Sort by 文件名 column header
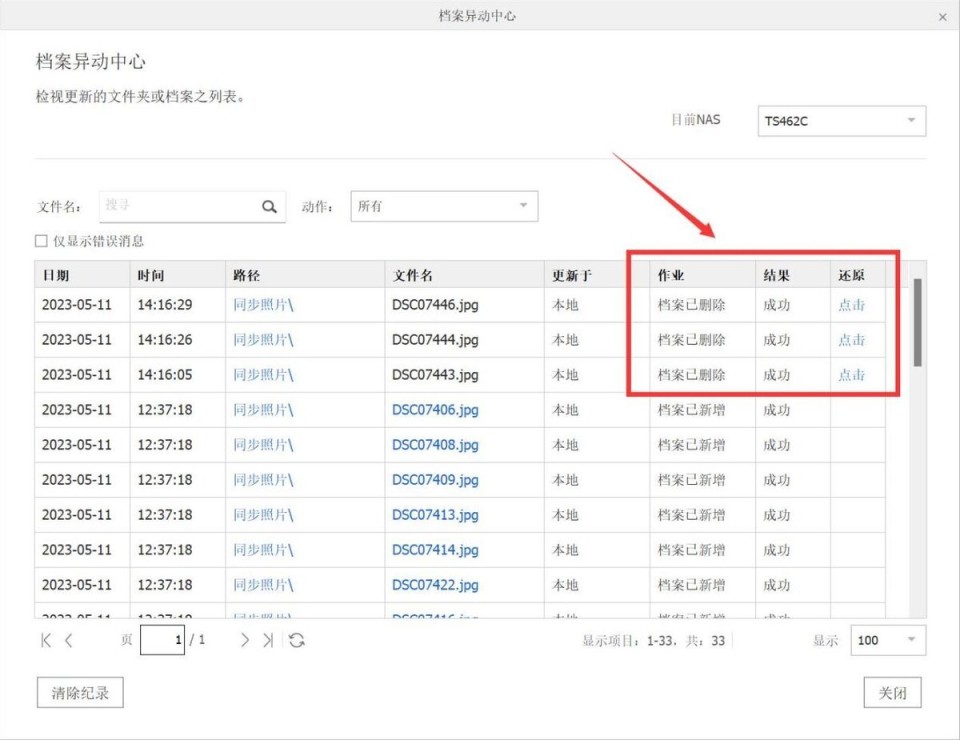 pyautogui.click(x=413, y=275)
